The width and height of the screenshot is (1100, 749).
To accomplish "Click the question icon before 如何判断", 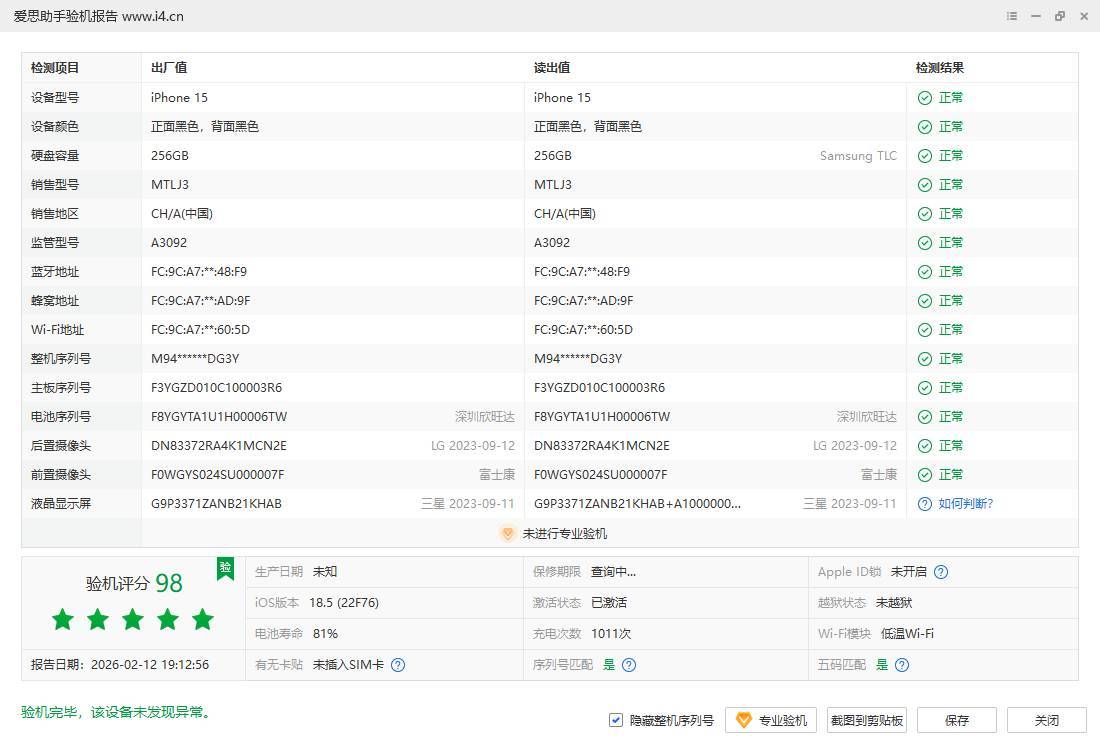I will click(x=925, y=504).
